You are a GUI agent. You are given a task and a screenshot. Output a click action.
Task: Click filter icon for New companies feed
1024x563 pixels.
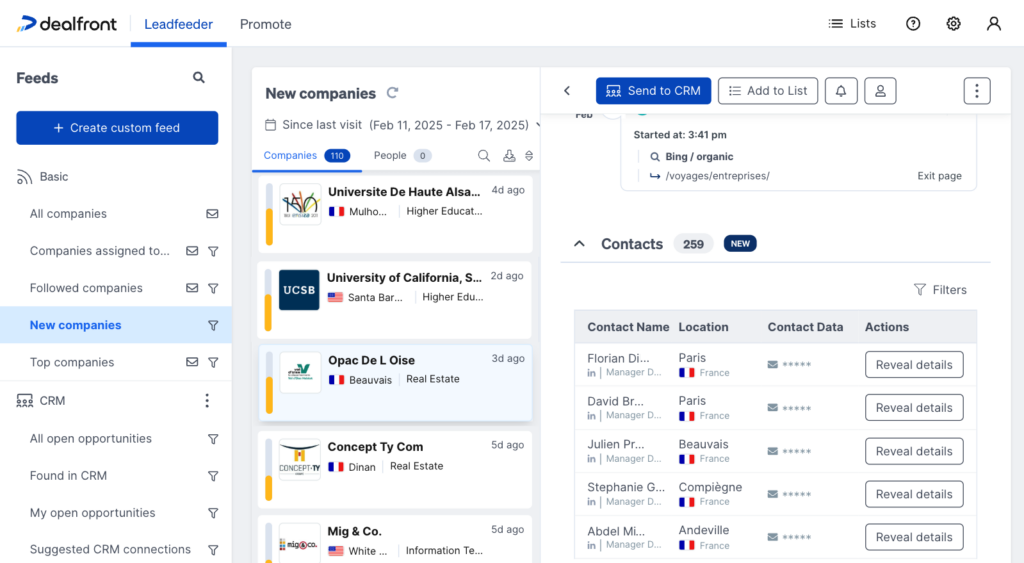(213, 325)
